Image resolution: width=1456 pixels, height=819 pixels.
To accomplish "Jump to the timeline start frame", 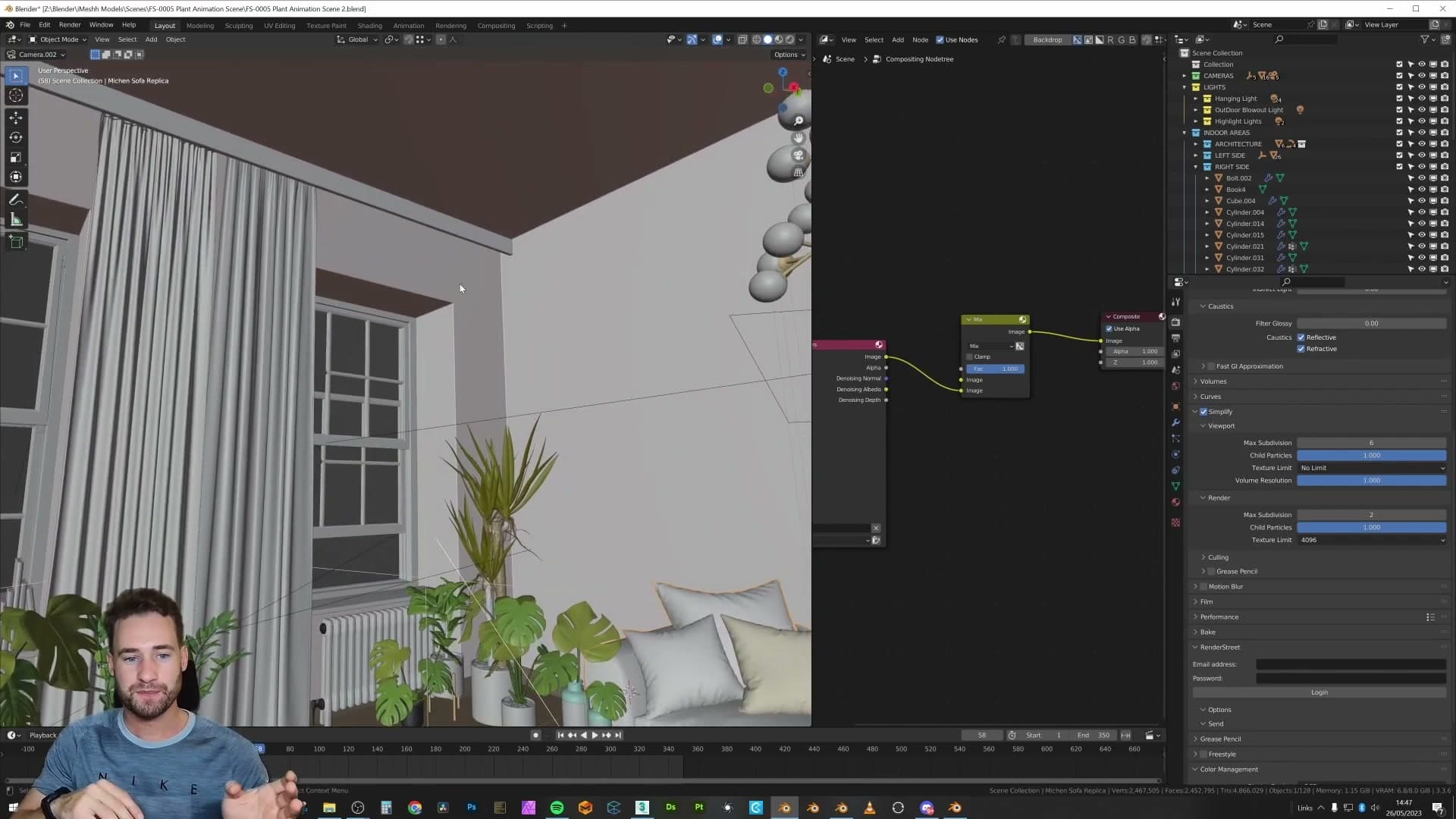I will (x=560, y=735).
